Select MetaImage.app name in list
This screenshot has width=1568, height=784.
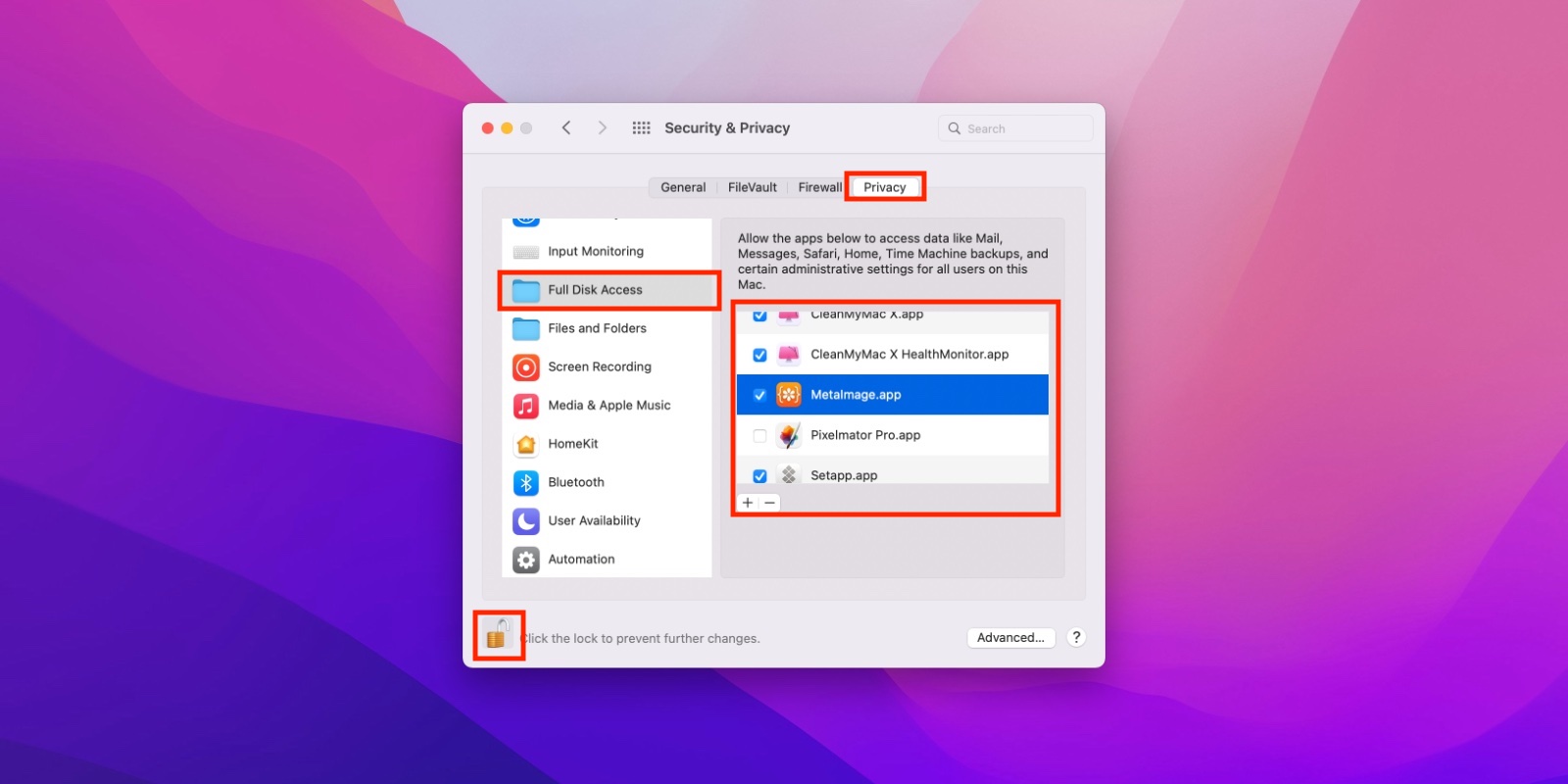tap(856, 395)
